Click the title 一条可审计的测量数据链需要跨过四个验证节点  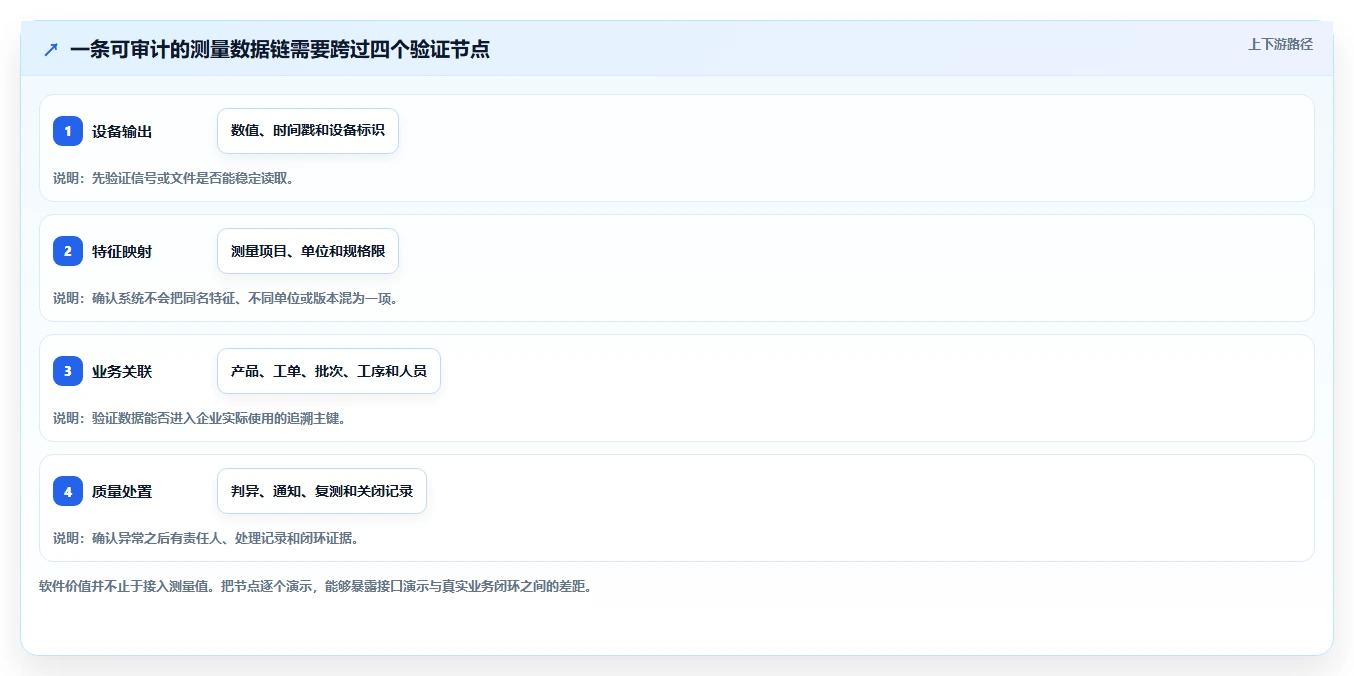(280, 49)
